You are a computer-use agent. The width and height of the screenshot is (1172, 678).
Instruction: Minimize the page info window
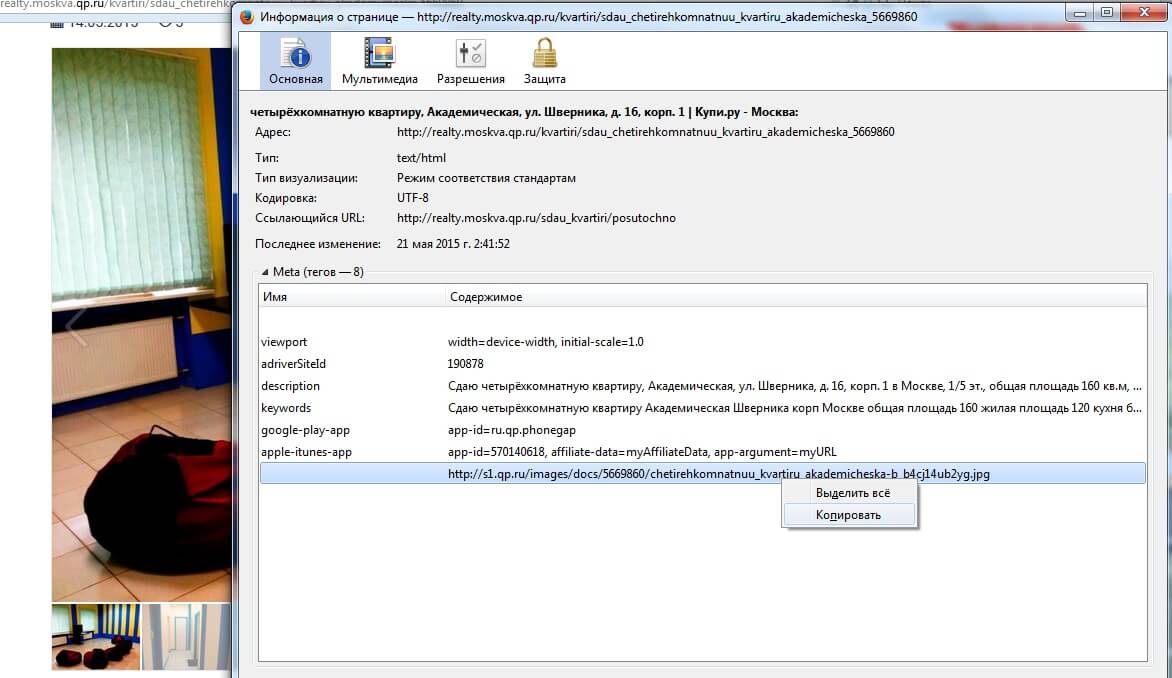pos(1080,12)
